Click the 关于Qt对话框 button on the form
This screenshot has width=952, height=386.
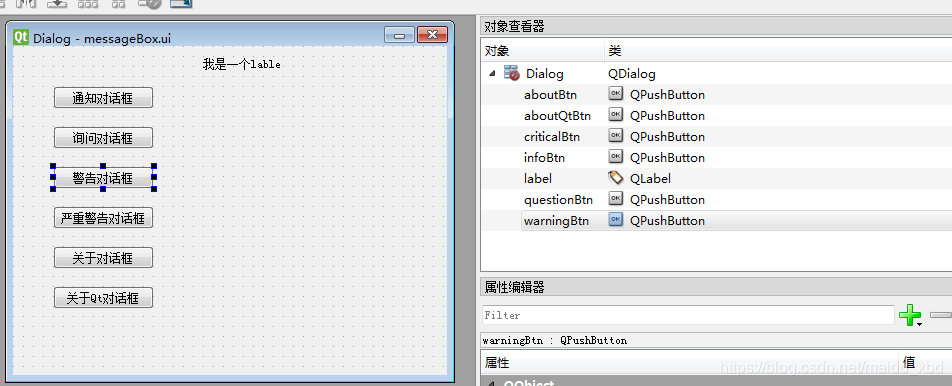(x=103, y=298)
